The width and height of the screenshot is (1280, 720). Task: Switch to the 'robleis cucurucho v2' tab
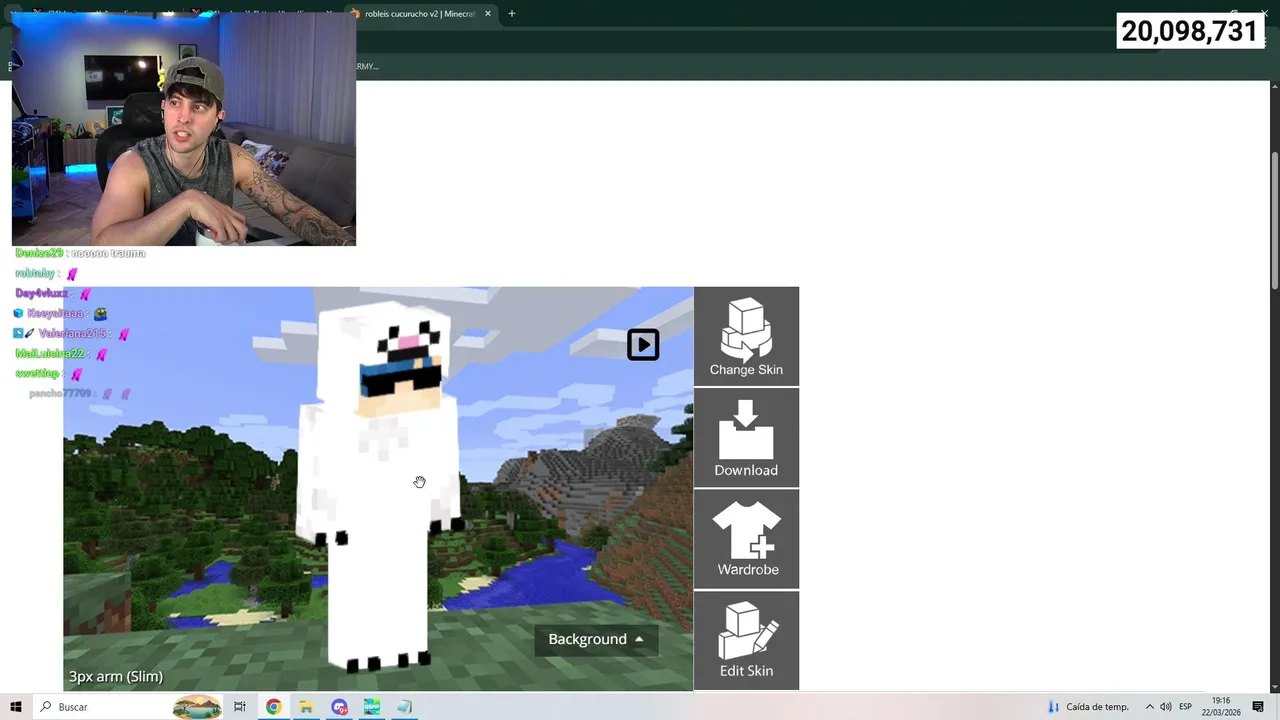point(419,14)
